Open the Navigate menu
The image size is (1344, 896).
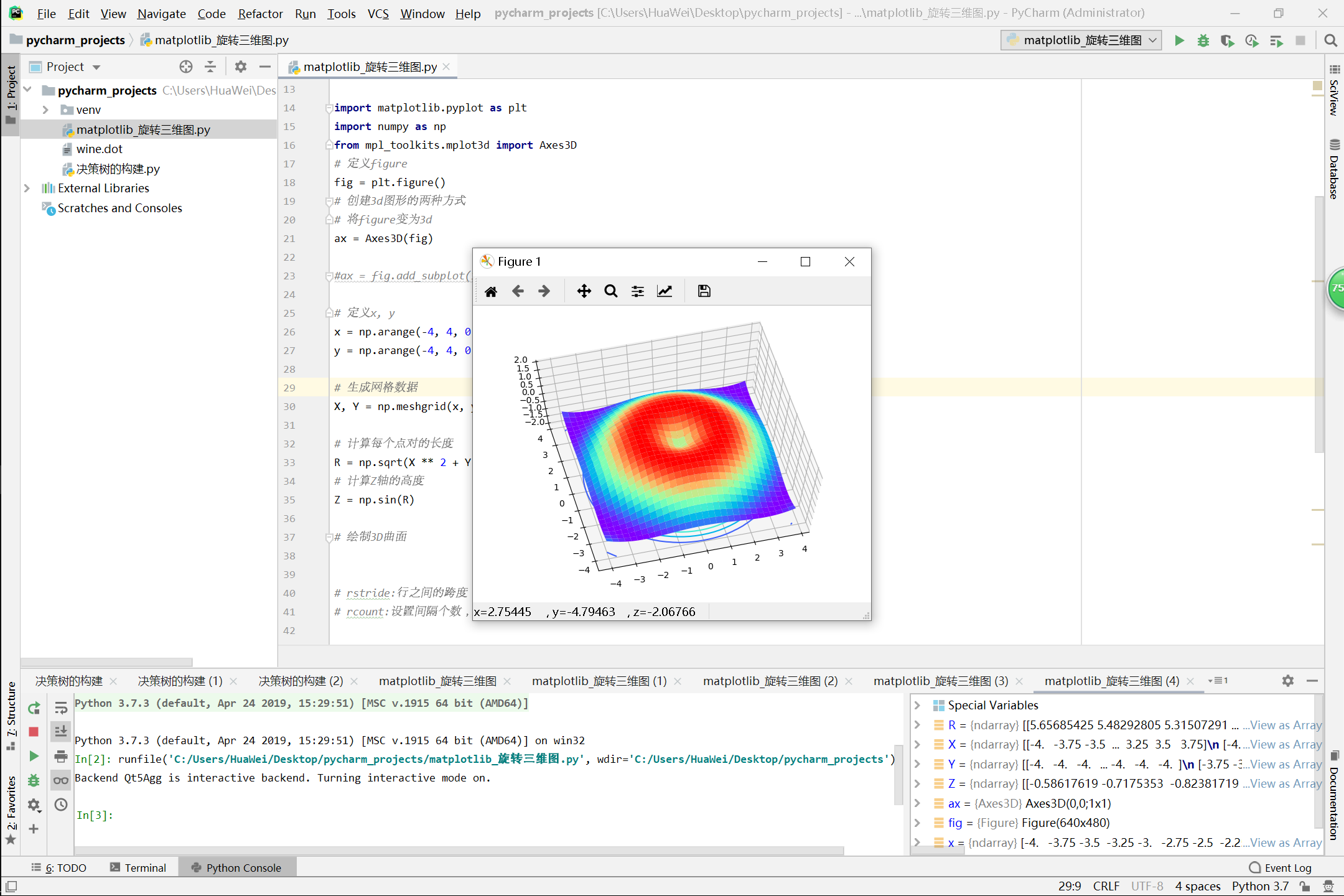pos(161,13)
